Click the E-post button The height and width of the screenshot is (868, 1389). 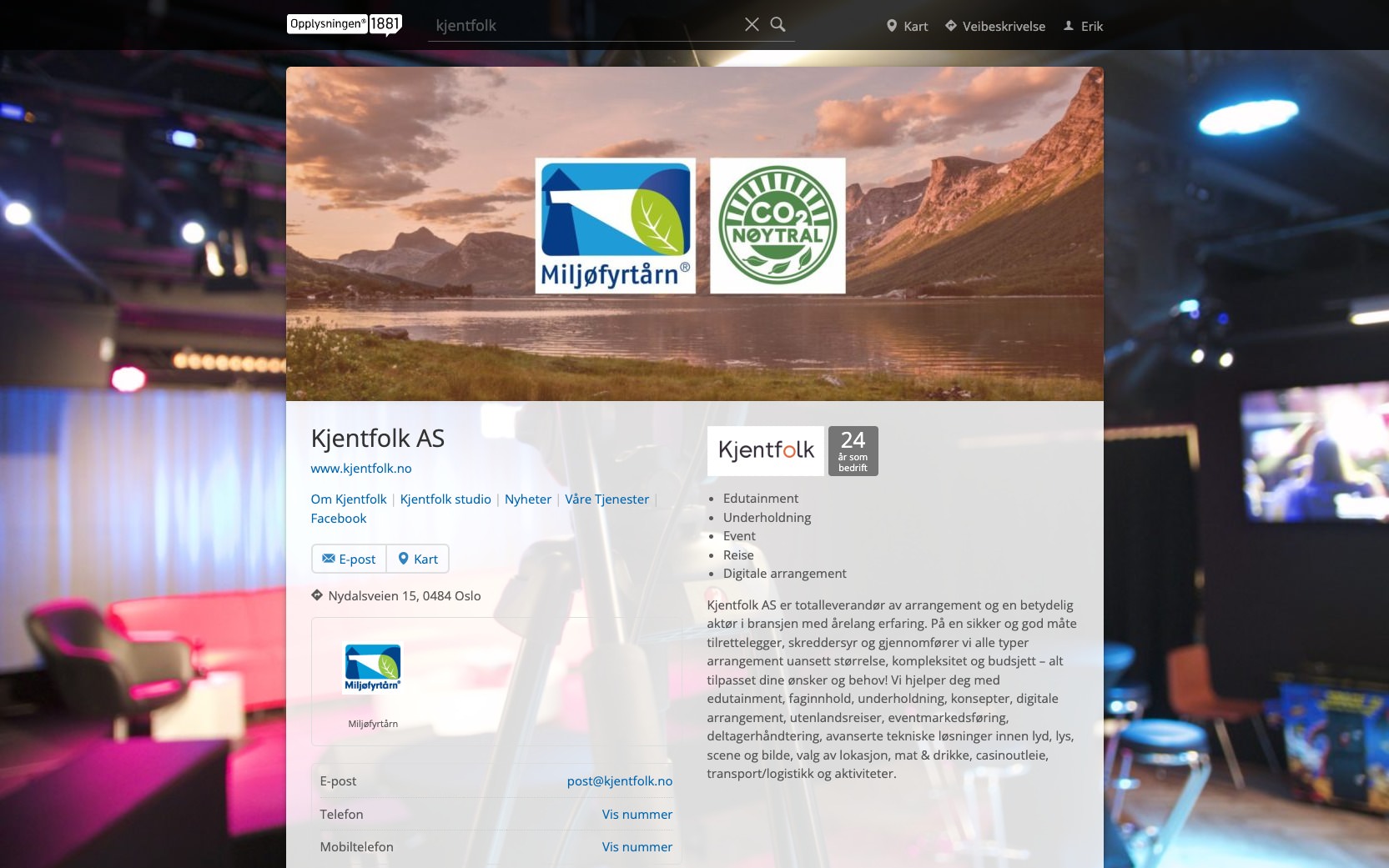point(349,559)
